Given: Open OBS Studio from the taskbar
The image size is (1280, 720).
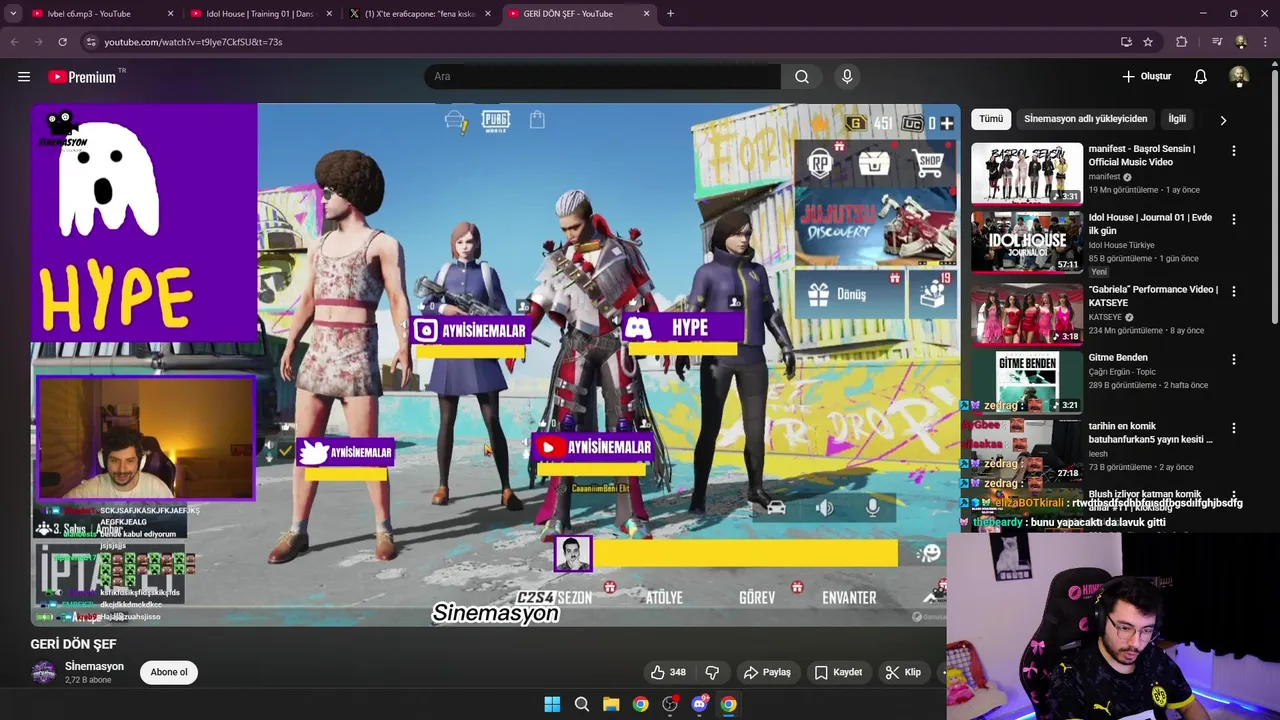Looking at the screenshot, I should coord(669,704).
